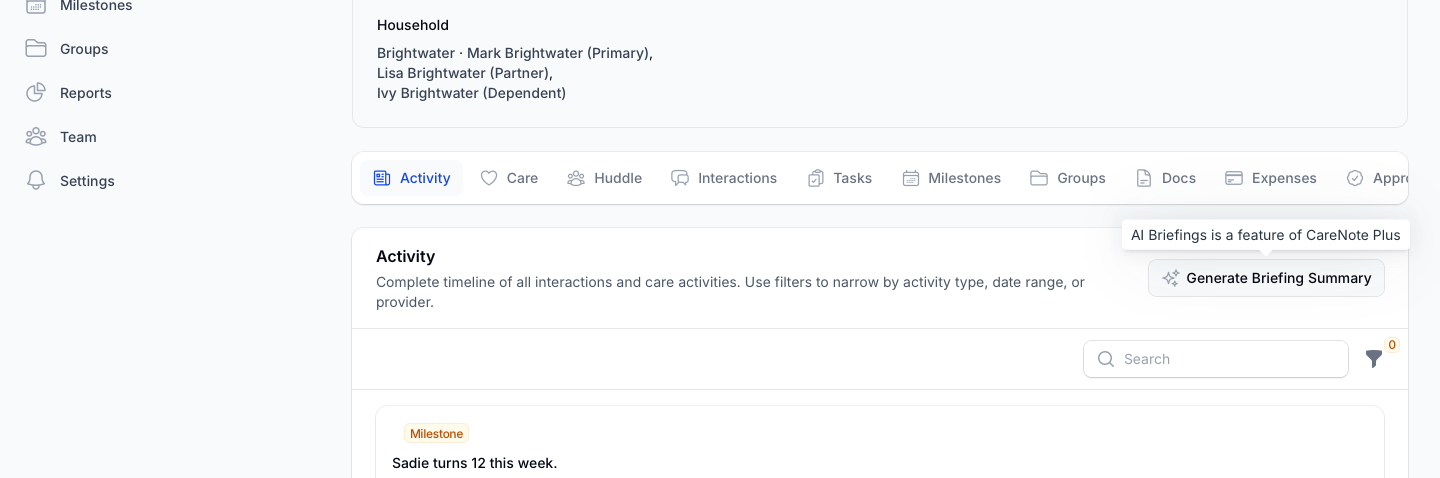Click the 'Lisa Brightwater (Partner),' text

point(465,73)
